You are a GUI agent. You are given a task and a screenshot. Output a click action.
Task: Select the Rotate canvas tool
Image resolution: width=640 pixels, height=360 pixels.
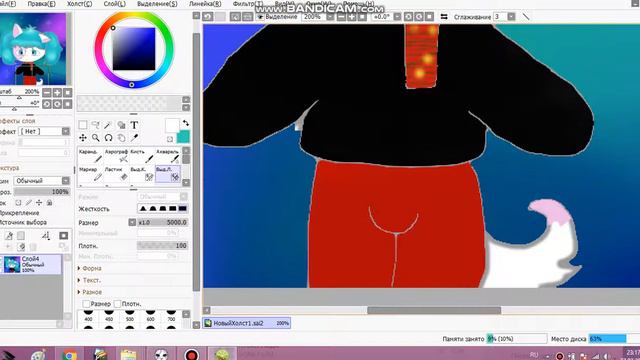[x=108, y=138]
